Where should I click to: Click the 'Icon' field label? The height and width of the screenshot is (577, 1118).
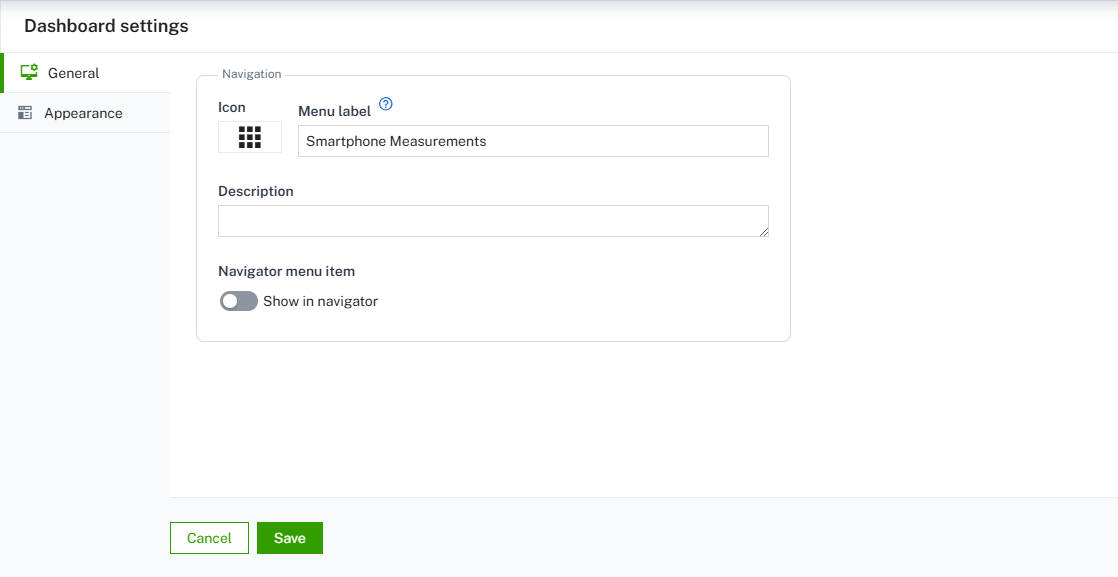point(231,107)
